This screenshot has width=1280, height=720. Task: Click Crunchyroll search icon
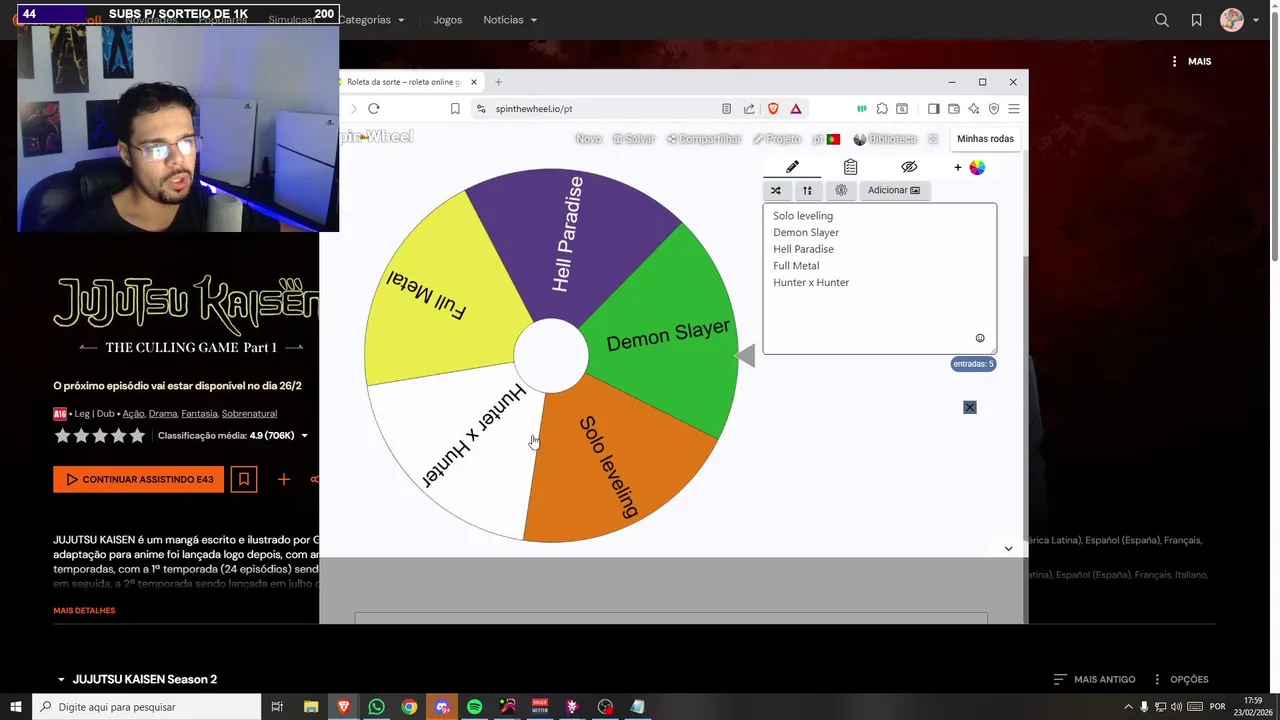[1162, 20]
